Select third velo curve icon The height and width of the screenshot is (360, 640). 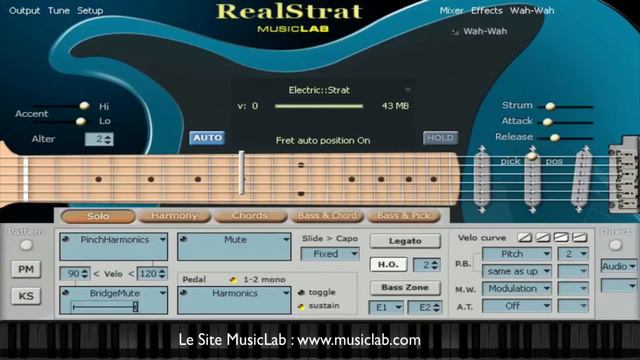tap(561, 237)
